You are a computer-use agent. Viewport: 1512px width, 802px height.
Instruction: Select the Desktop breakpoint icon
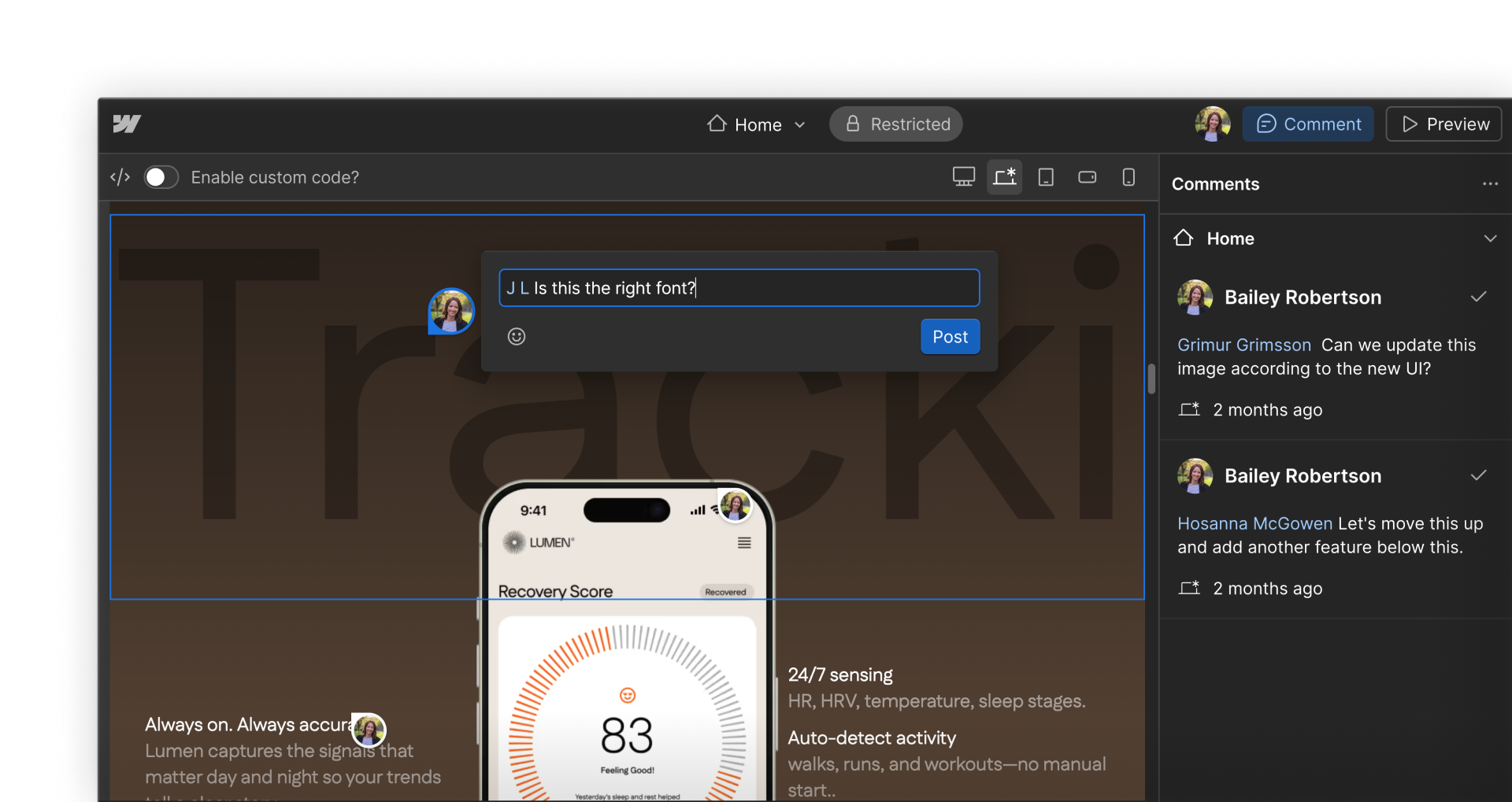pos(963,177)
